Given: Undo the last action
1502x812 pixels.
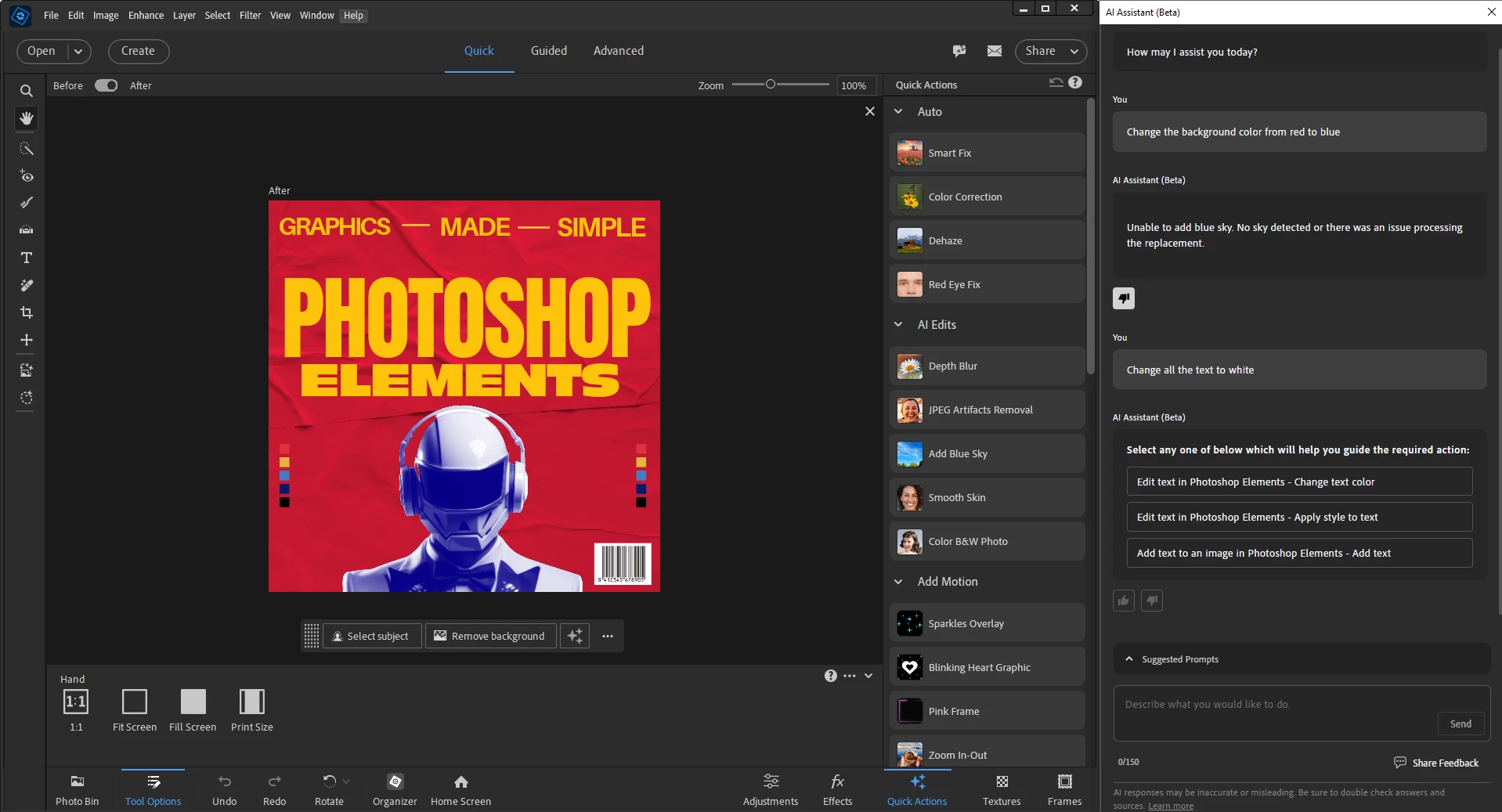Looking at the screenshot, I should [224, 789].
